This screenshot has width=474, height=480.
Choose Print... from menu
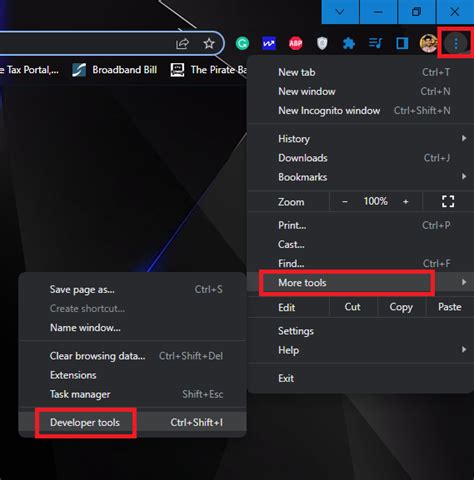coord(361,225)
